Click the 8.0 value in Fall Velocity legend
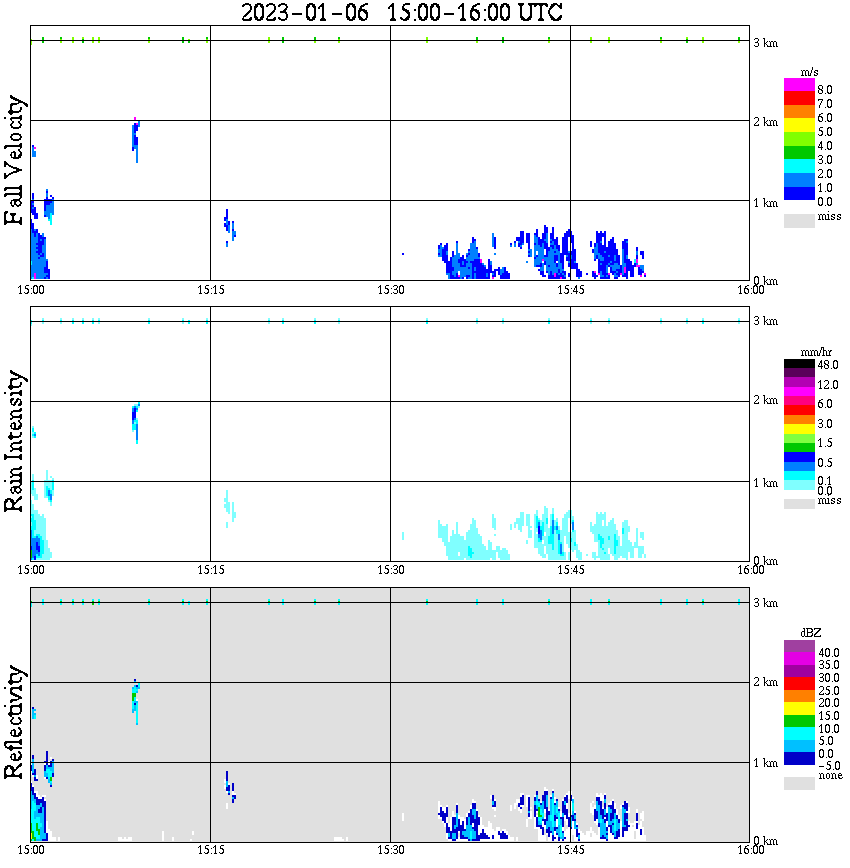Screen dimensions: 850x868 click(825, 90)
